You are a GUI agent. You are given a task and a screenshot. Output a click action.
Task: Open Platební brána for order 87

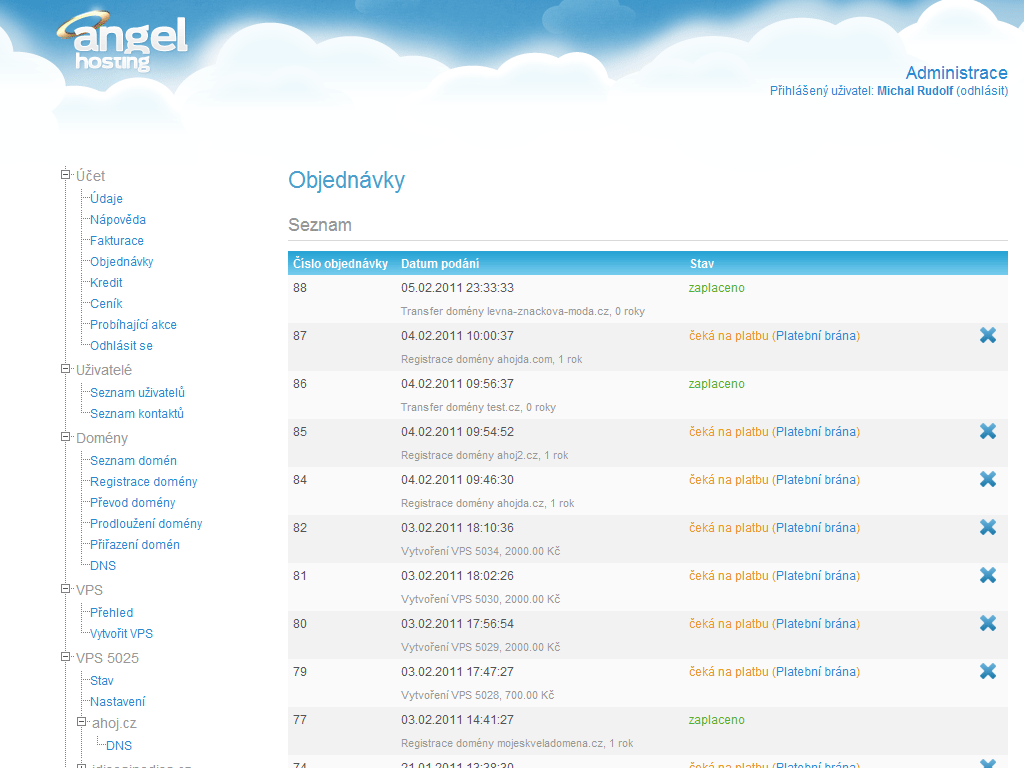[x=816, y=336]
